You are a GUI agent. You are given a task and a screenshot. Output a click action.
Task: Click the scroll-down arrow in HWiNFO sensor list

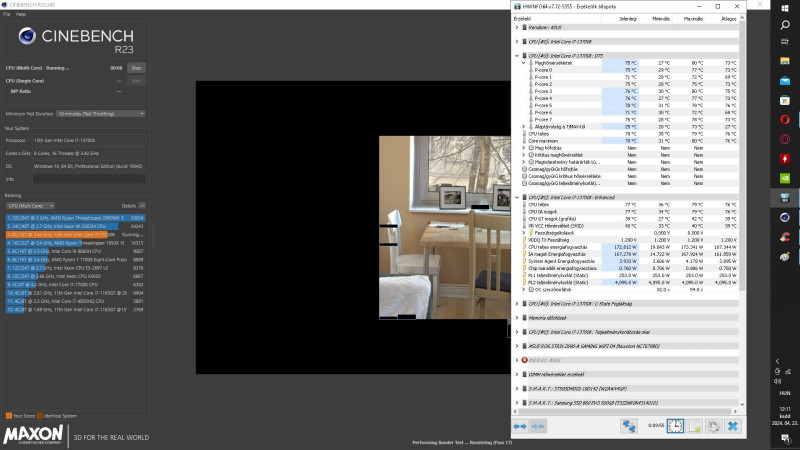(742, 405)
